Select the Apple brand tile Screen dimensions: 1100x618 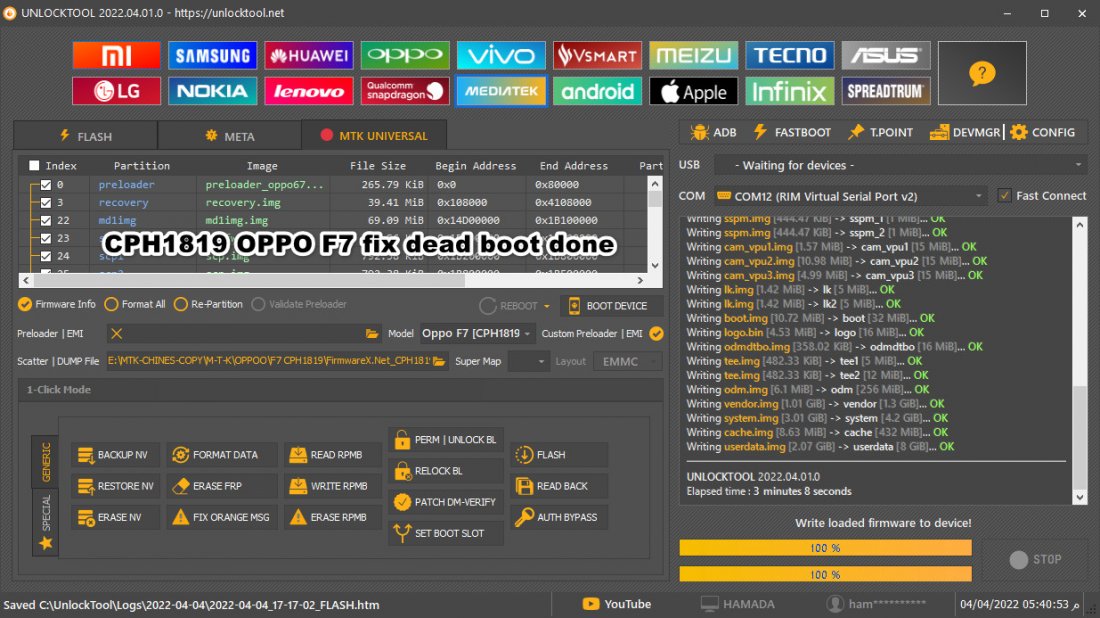coord(693,91)
